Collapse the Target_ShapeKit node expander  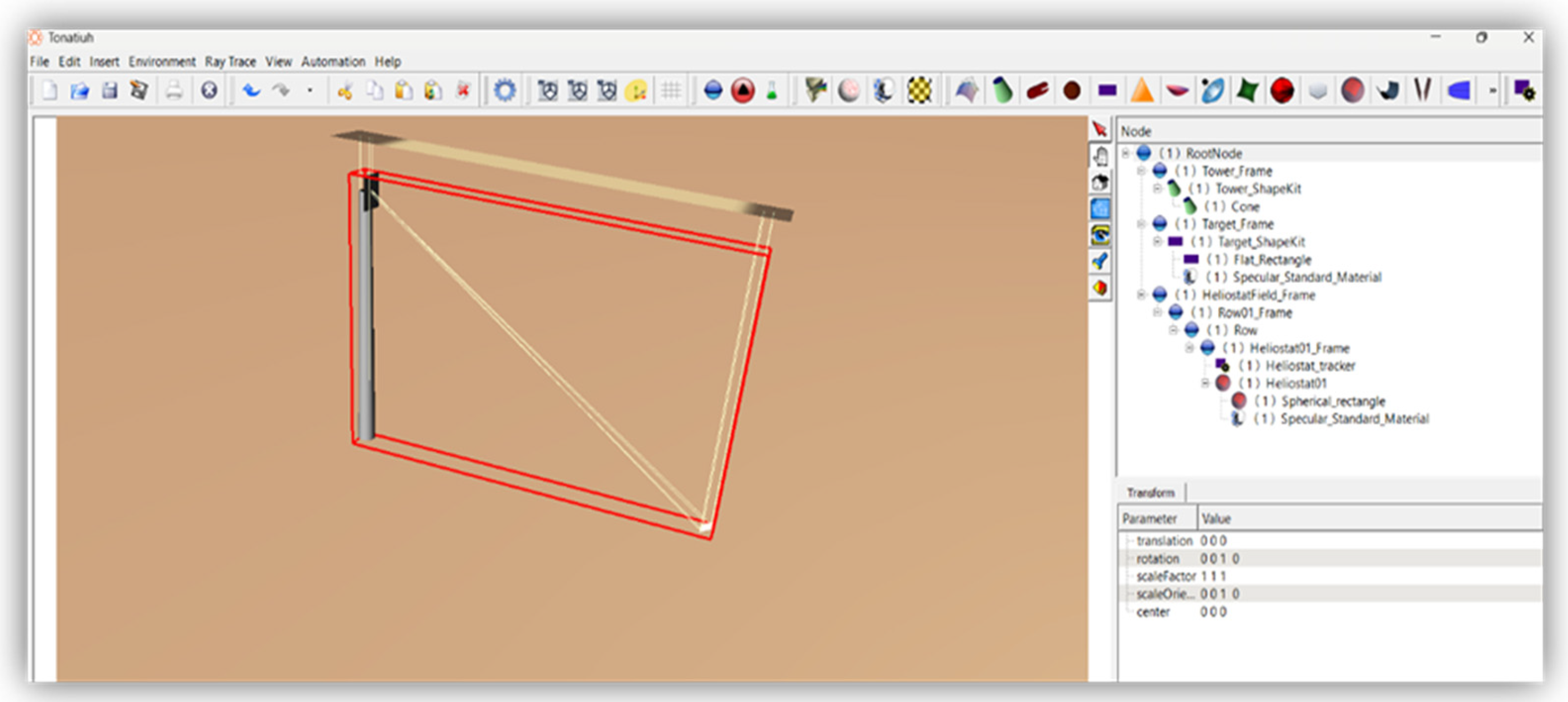click(x=1157, y=242)
